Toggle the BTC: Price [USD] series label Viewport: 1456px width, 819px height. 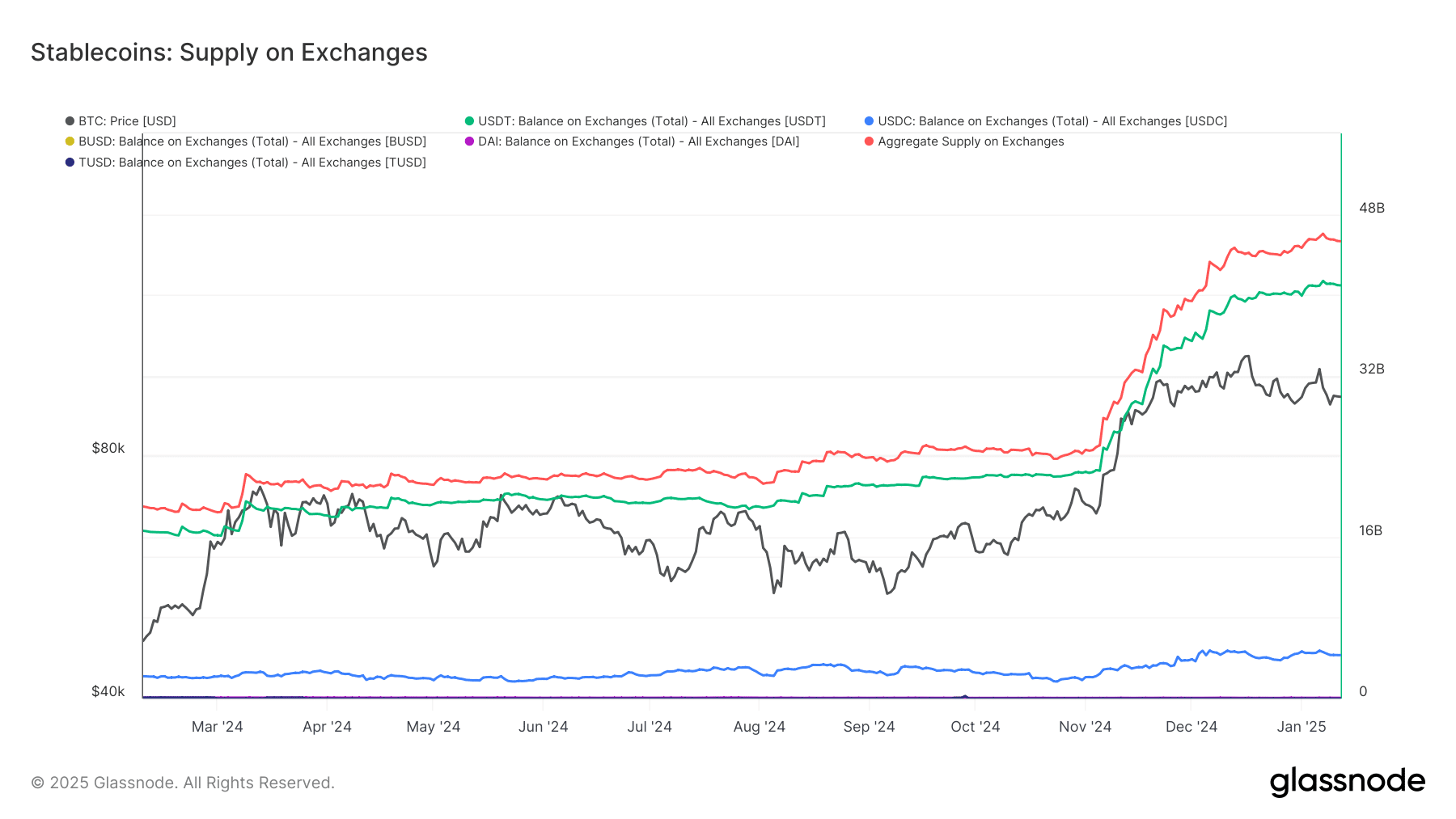(x=127, y=121)
